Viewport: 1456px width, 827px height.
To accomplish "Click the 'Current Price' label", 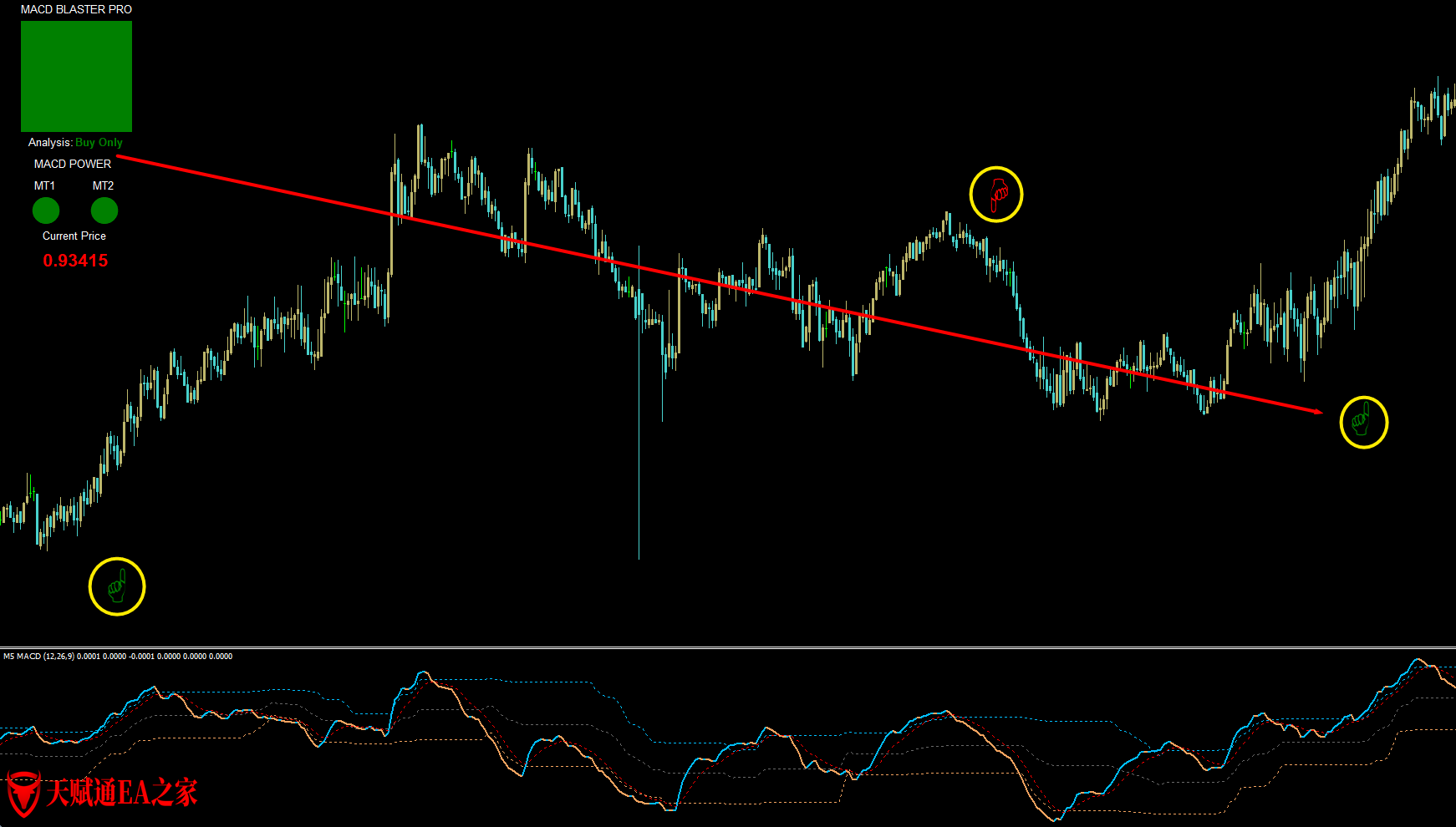I will (74, 236).
